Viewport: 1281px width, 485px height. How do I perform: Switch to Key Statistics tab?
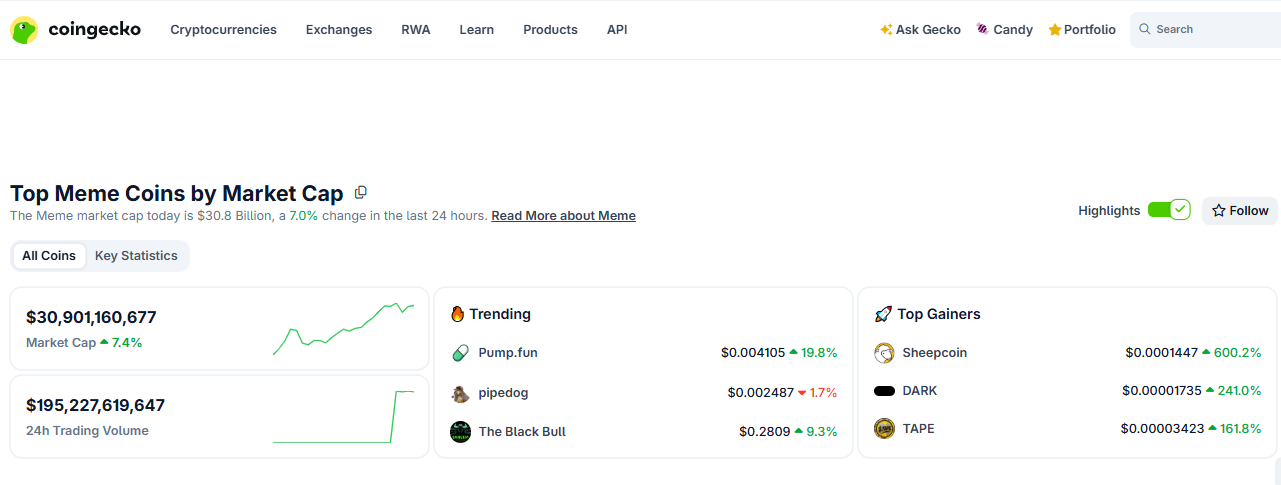pyautogui.click(x=136, y=256)
